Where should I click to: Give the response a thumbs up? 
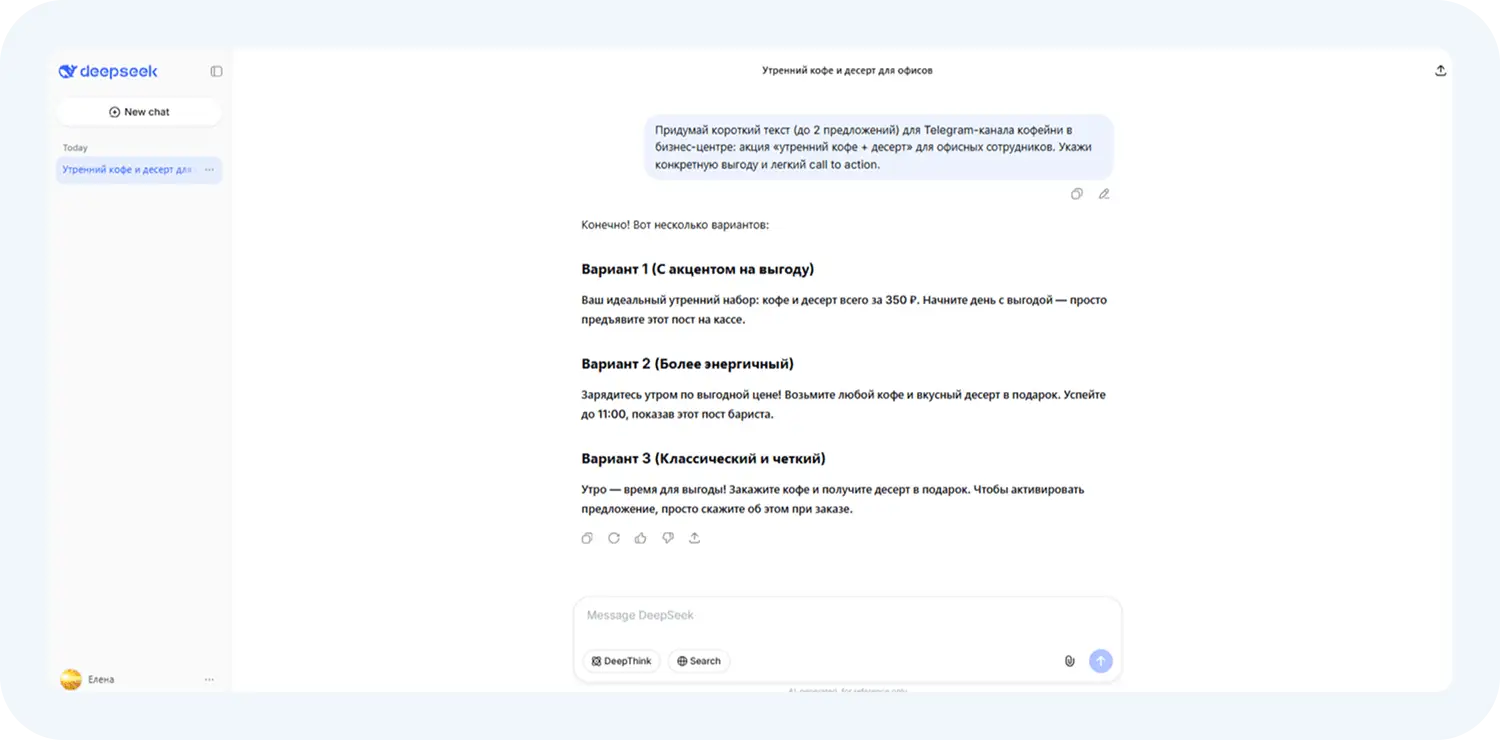pos(640,538)
